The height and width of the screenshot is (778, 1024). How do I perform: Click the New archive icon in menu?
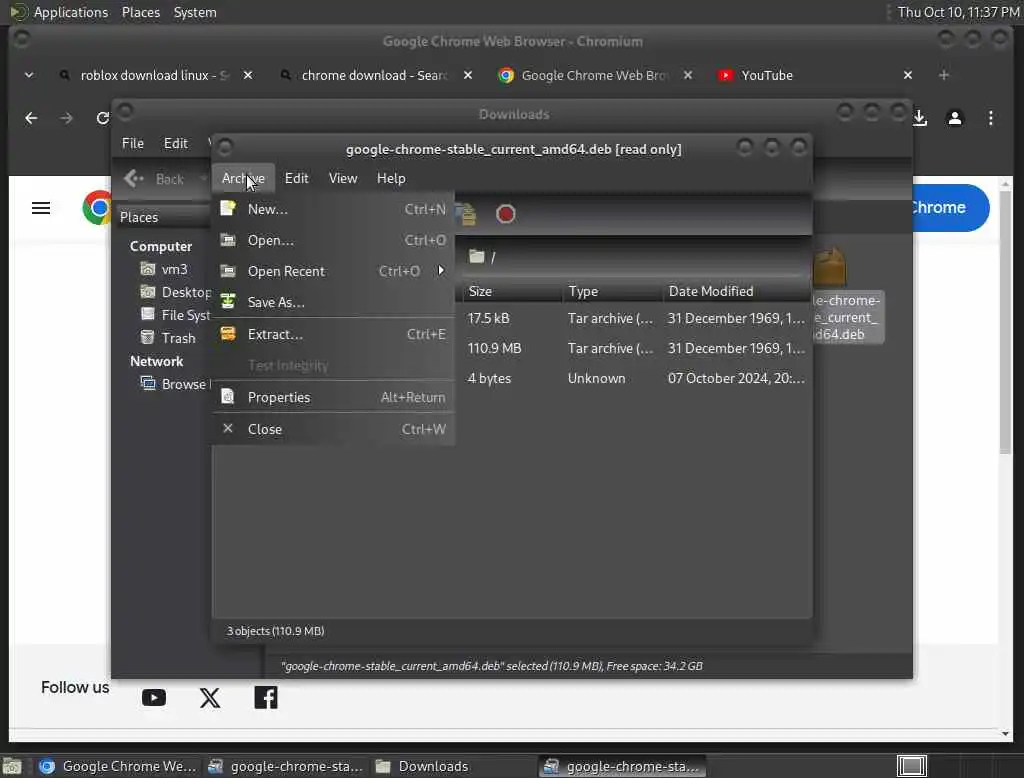click(227, 208)
